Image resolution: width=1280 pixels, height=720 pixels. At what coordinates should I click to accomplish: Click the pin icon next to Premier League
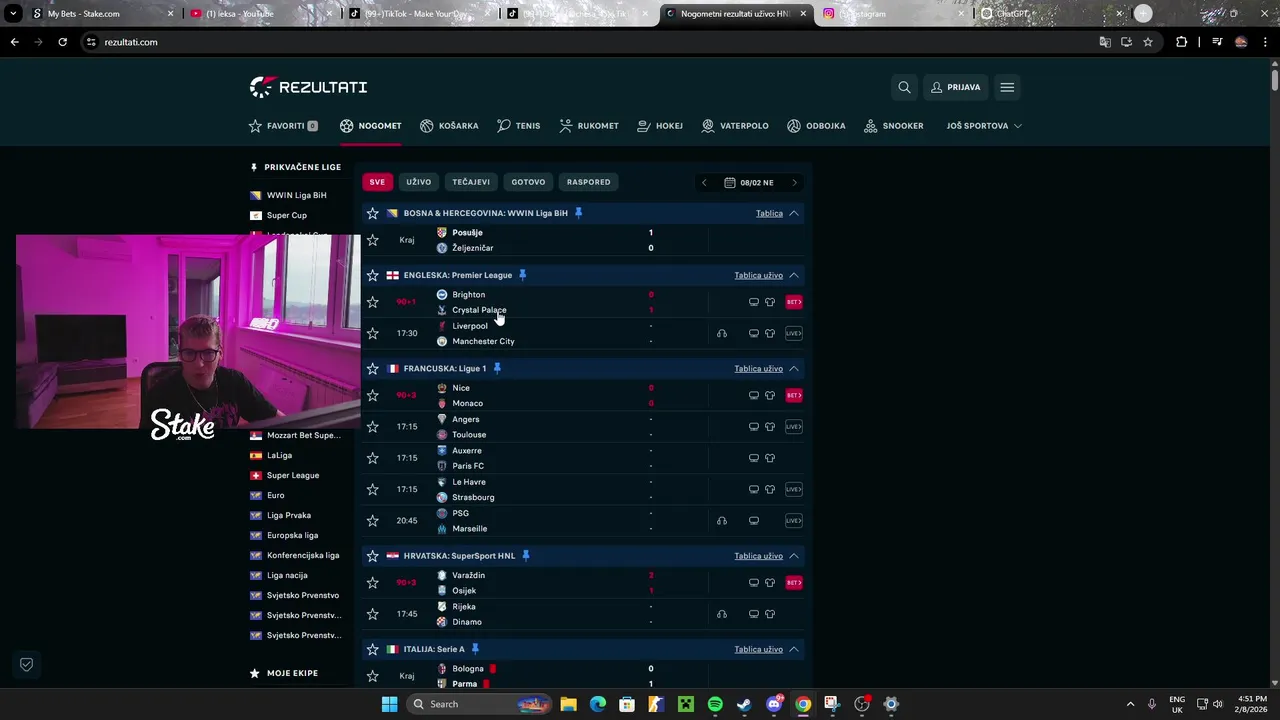pyautogui.click(x=522, y=275)
